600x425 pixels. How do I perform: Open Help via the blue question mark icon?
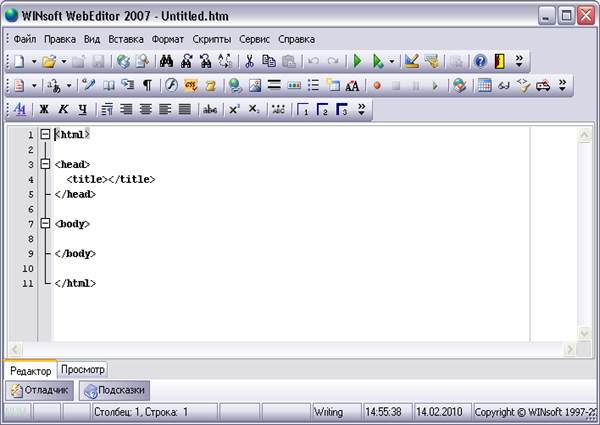tap(480, 61)
